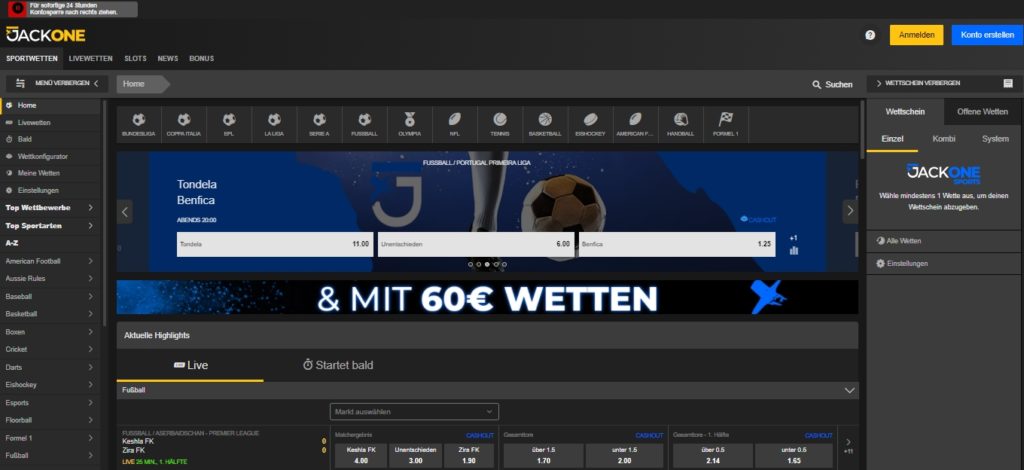Open the Livewetten top navigation
The height and width of the screenshot is (470, 1024).
(x=91, y=59)
